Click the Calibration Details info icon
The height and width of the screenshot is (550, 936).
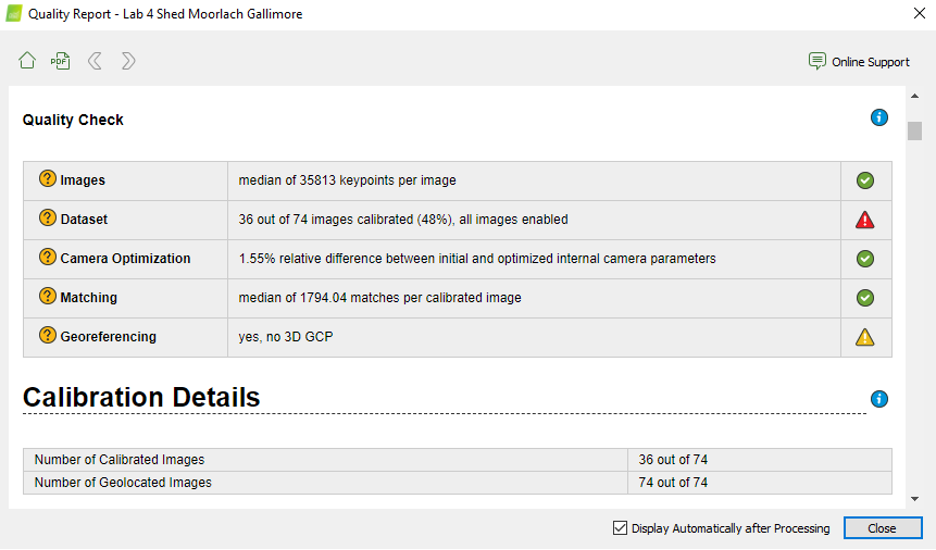879,399
